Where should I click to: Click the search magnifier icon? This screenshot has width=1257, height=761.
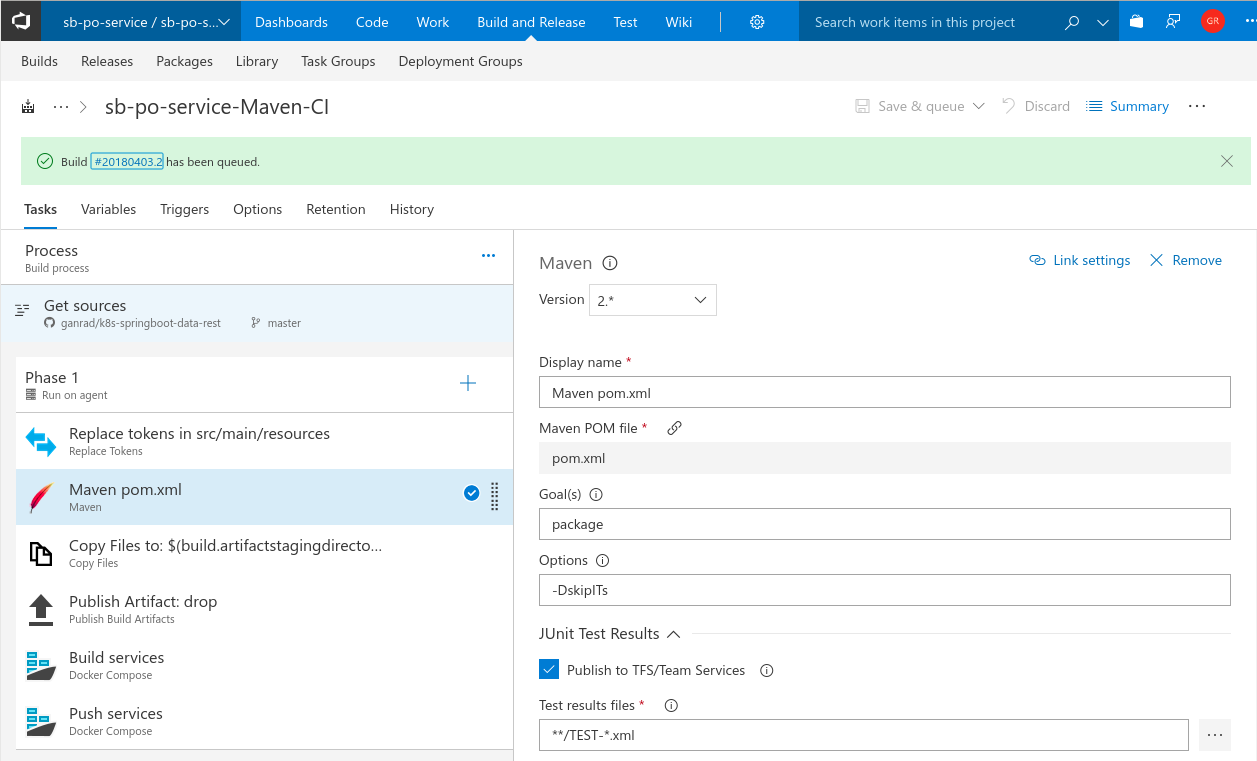click(x=1072, y=22)
